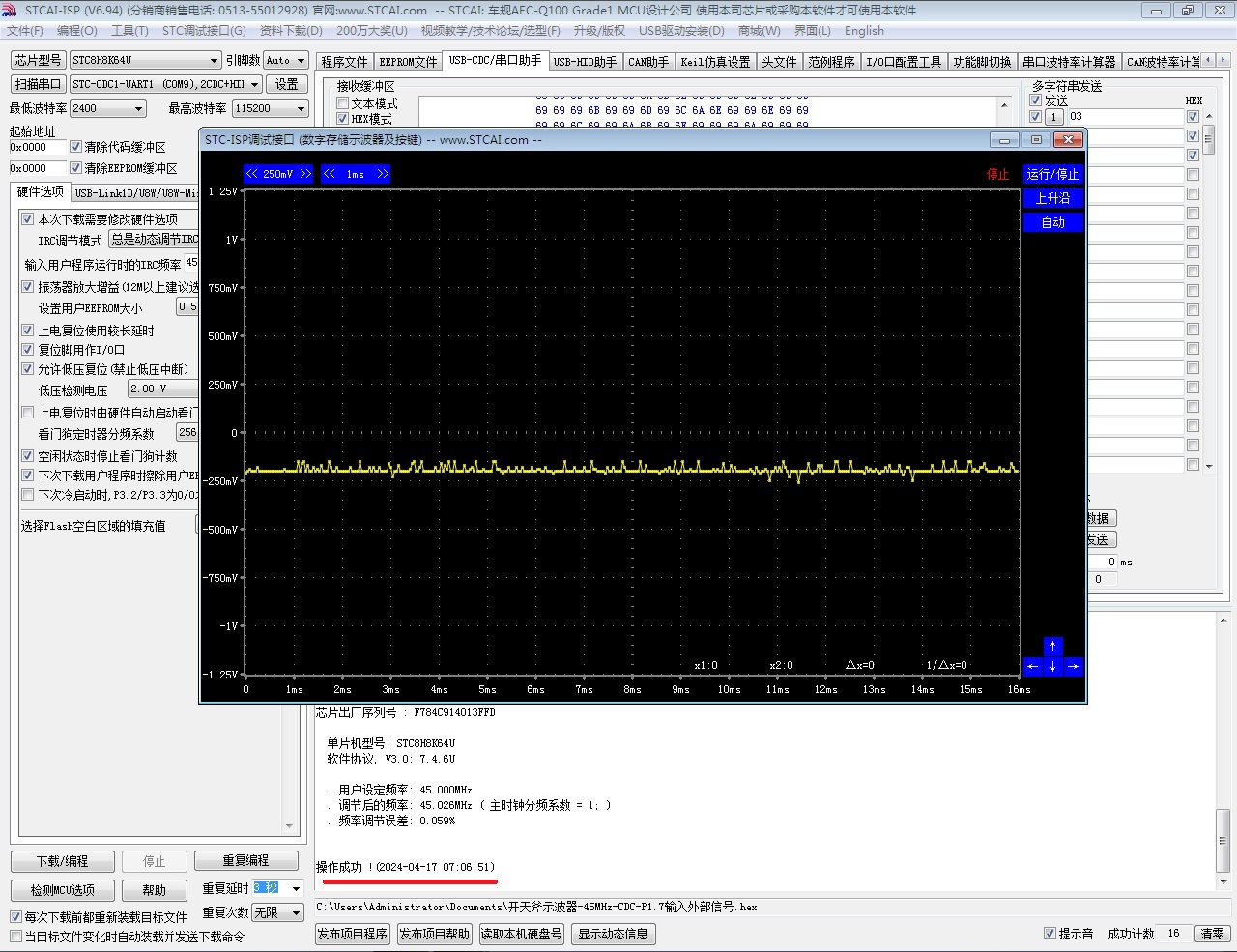Toggle 提示音 checkbox
Viewport: 1237px width, 952px height.
coord(1050,934)
